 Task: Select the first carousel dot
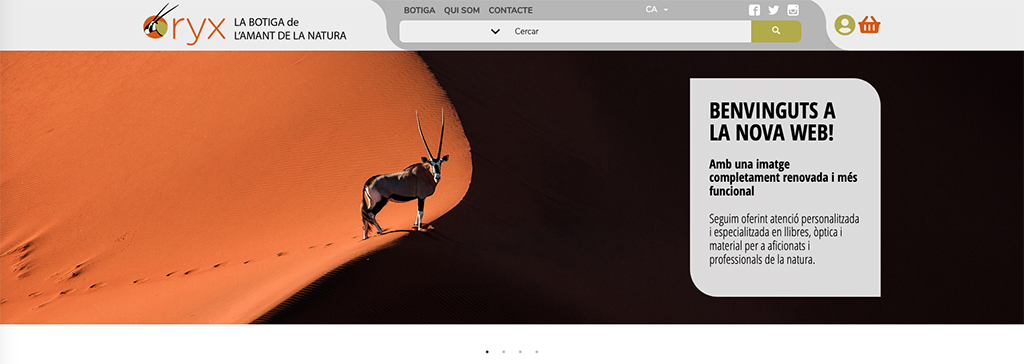click(x=487, y=352)
